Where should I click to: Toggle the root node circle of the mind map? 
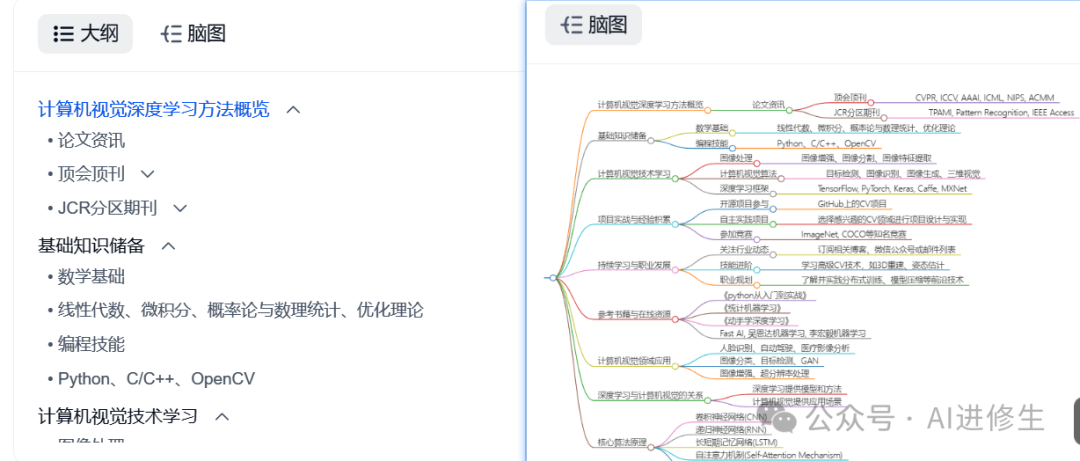(552, 278)
